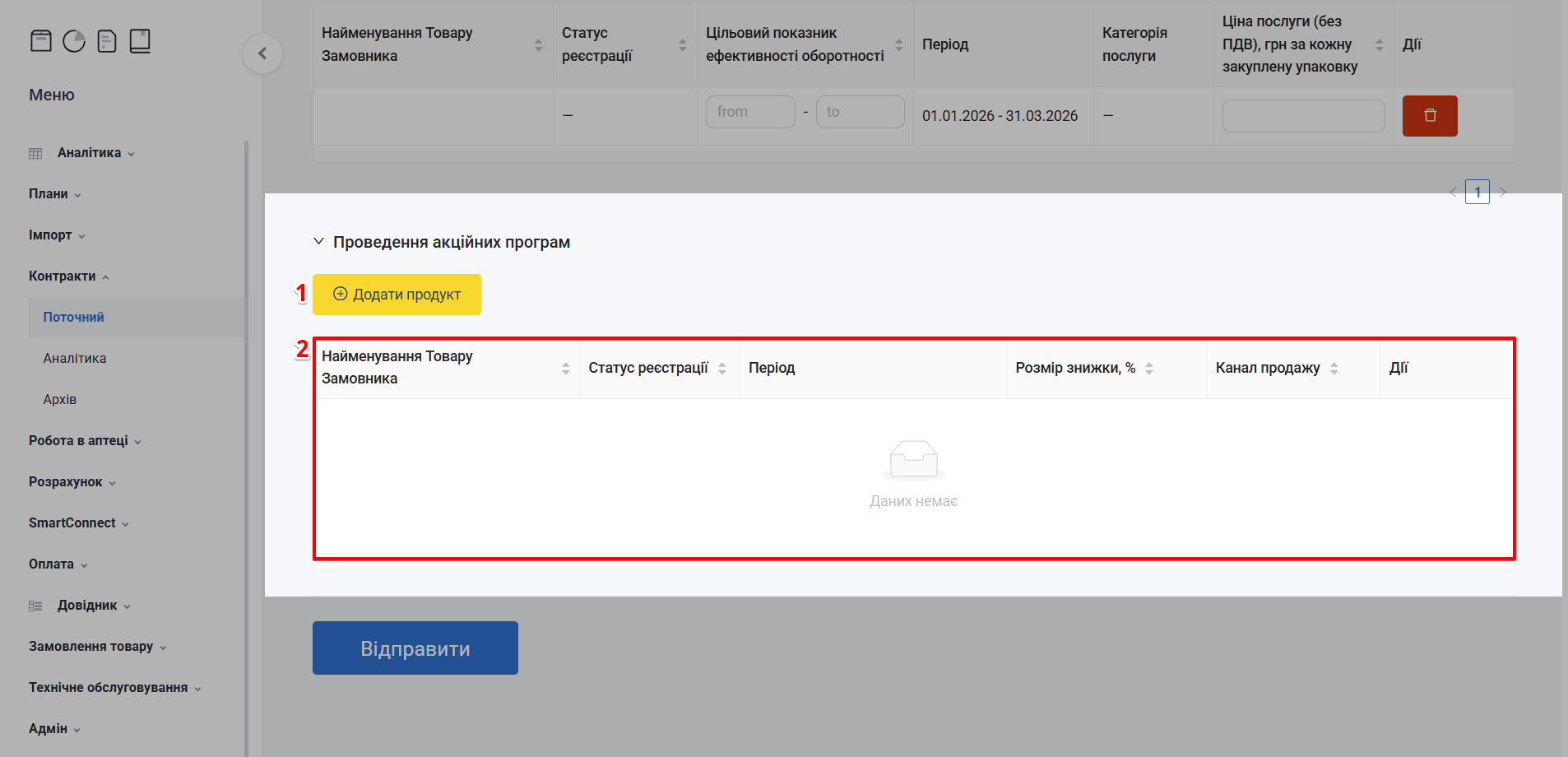Viewport: 1568px width, 757px height.
Task: Go to pagination page 1
Action: 1477,193
